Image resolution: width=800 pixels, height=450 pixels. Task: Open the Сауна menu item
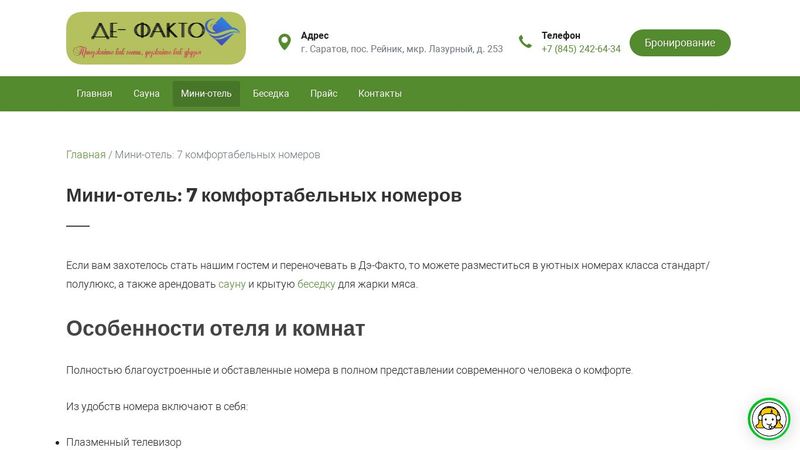(146, 94)
